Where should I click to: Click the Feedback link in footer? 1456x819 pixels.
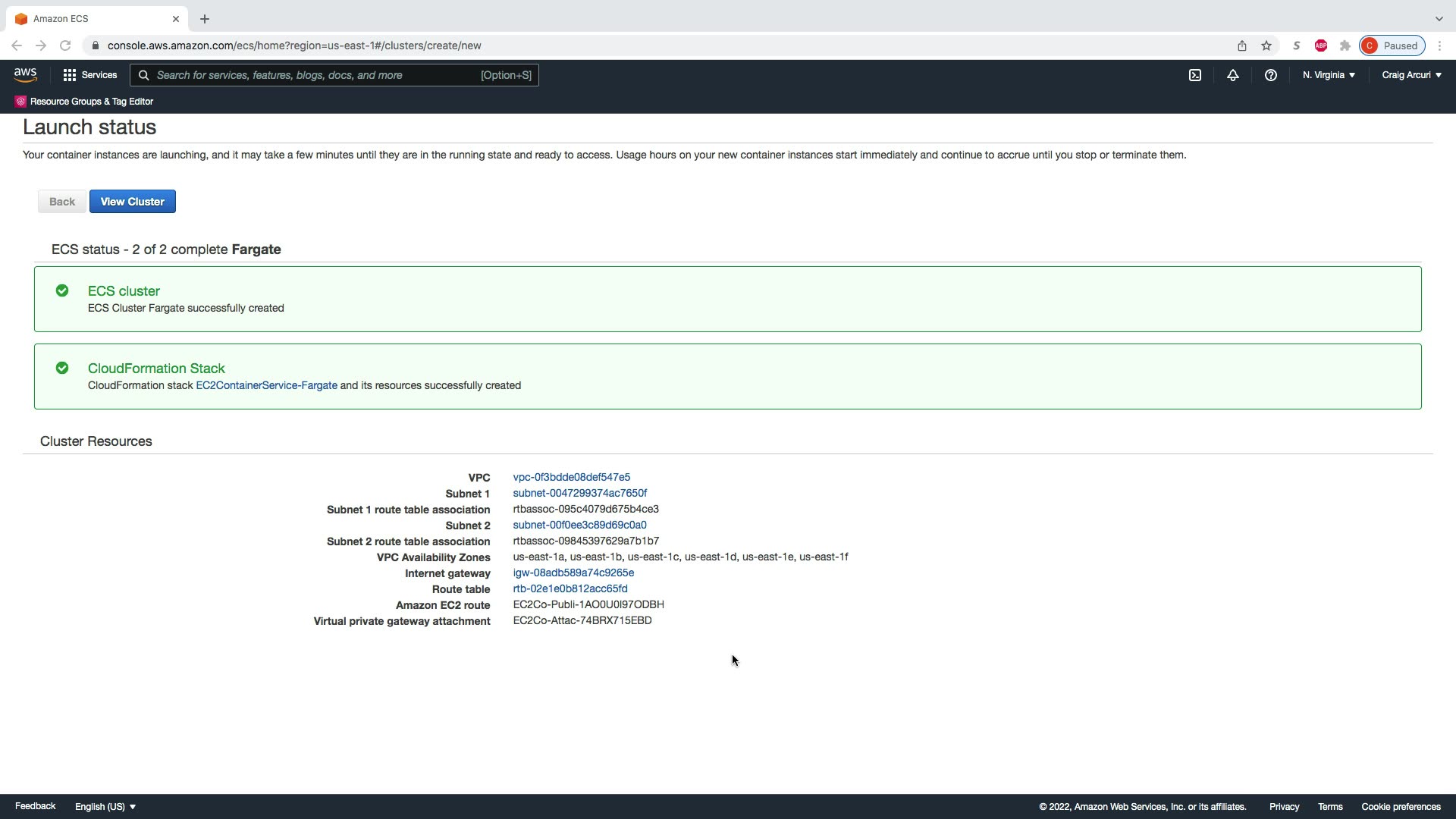(35, 806)
